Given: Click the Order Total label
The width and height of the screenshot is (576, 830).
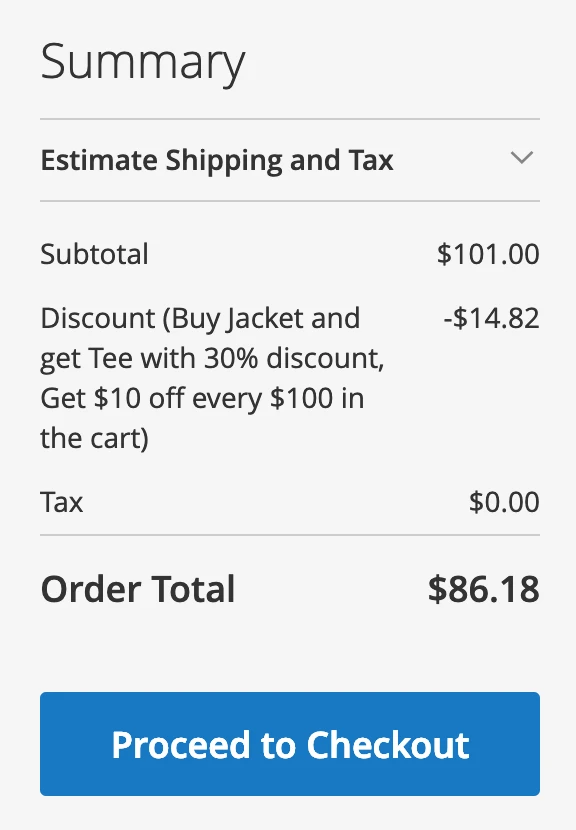Looking at the screenshot, I should [137, 589].
